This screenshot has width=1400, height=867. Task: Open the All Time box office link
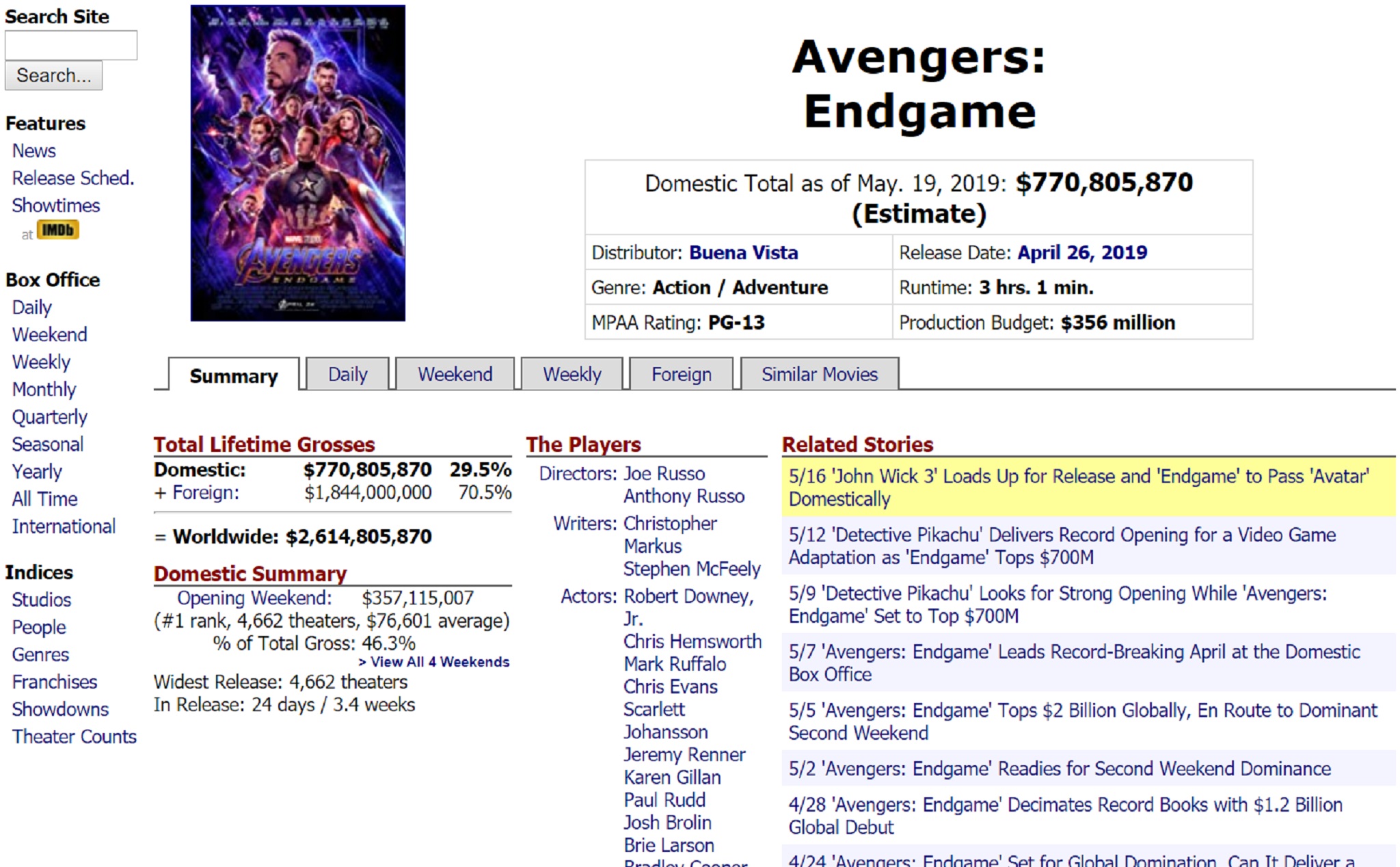45,498
